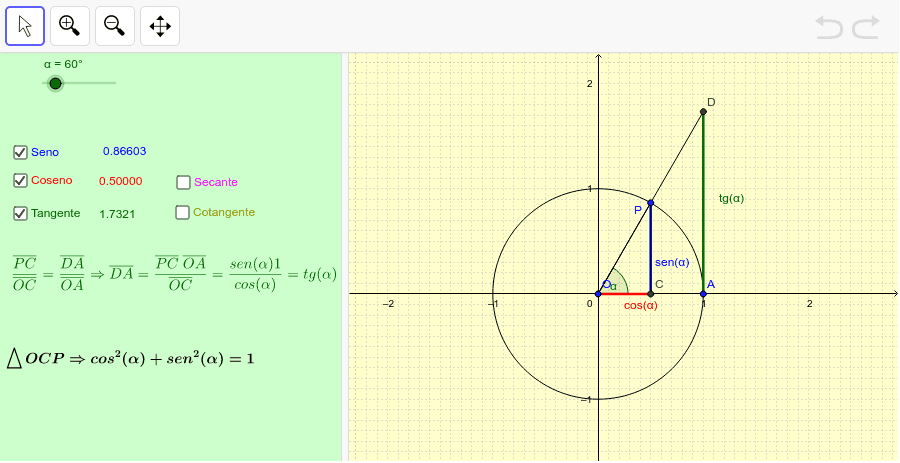The width and height of the screenshot is (900, 463).
Task: Click the α = 60° label
Action: click(63, 64)
